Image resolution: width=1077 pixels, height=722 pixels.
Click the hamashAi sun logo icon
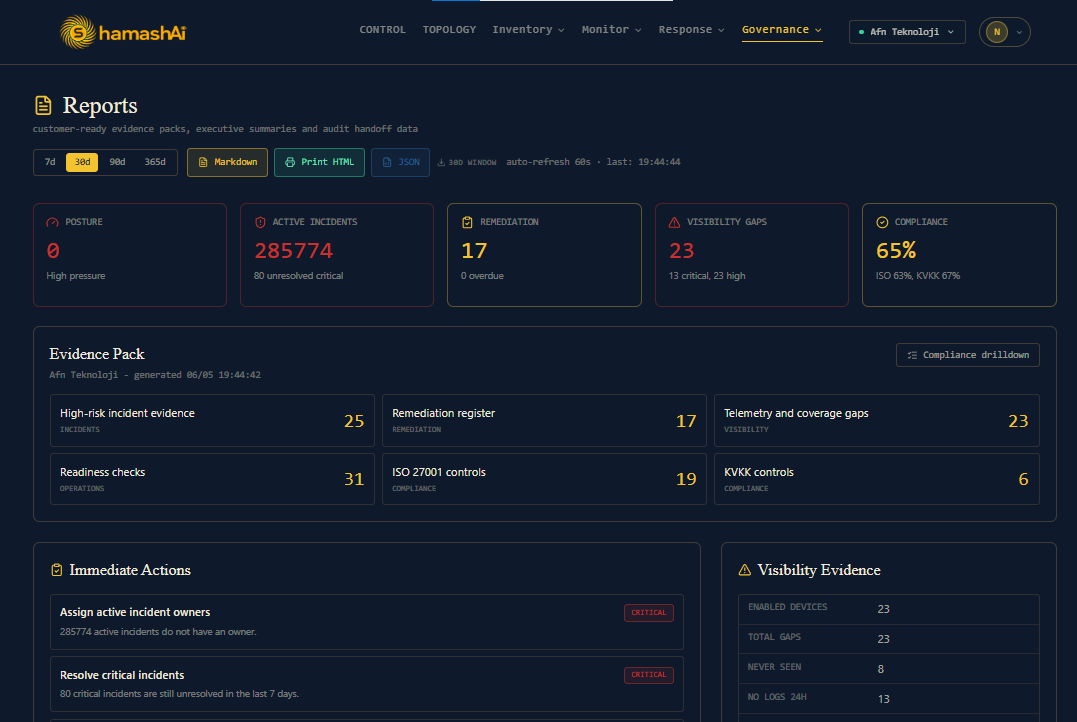point(78,32)
